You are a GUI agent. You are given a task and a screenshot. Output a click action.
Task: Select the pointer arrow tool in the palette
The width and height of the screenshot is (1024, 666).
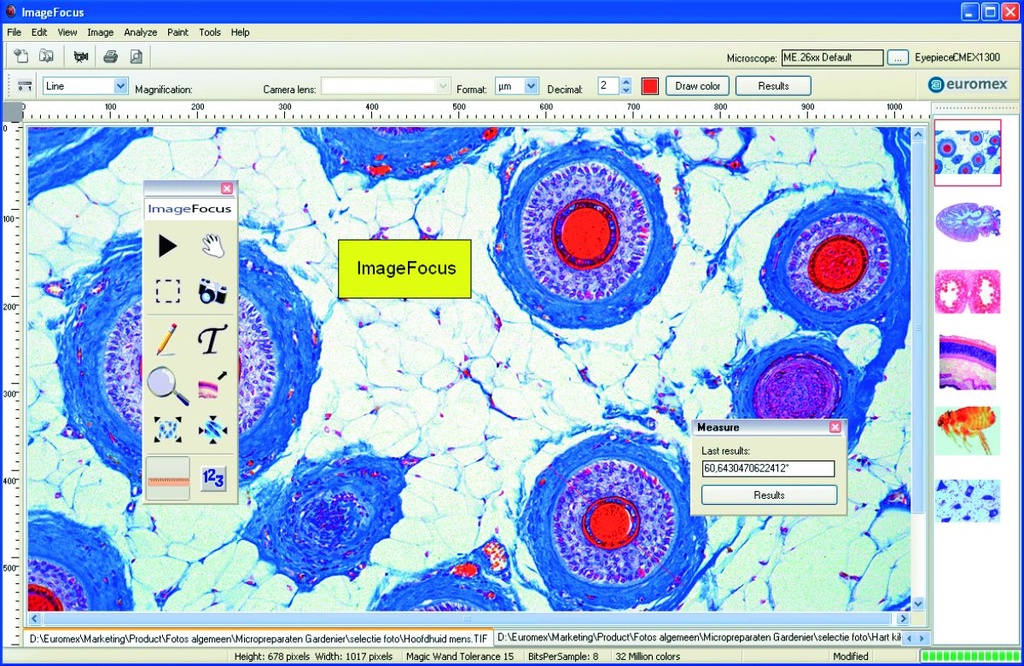pos(167,246)
